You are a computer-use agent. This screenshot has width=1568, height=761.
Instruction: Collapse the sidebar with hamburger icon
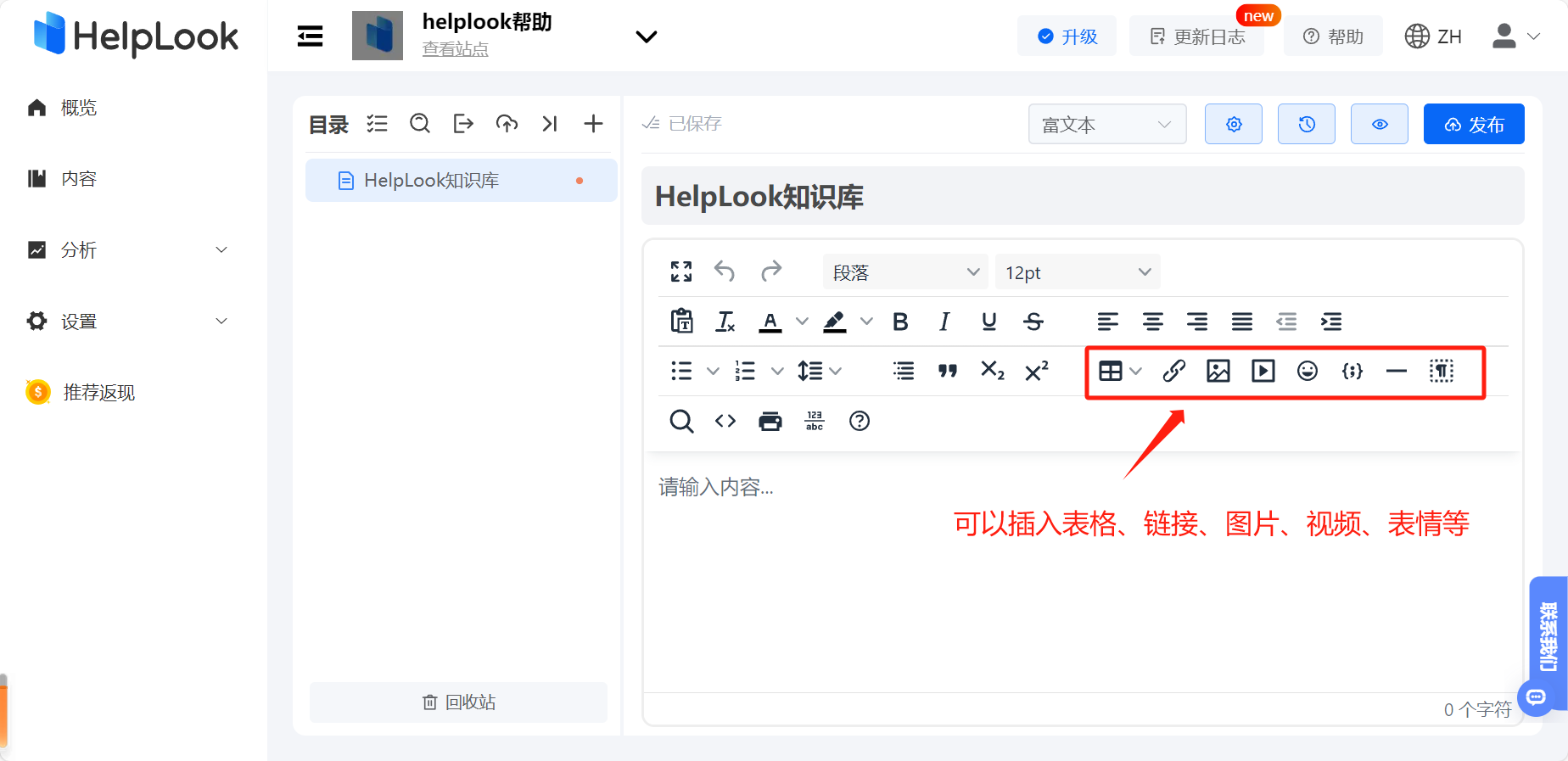[310, 36]
